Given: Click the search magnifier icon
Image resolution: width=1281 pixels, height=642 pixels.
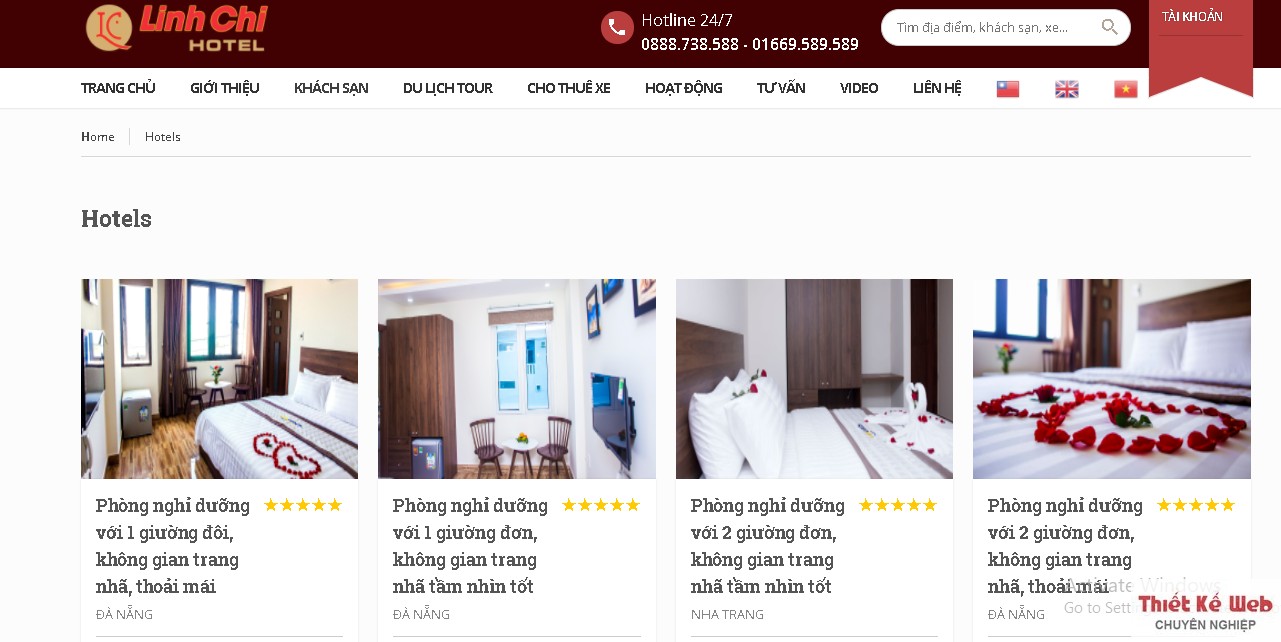Looking at the screenshot, I should [x=1109, y=27].
